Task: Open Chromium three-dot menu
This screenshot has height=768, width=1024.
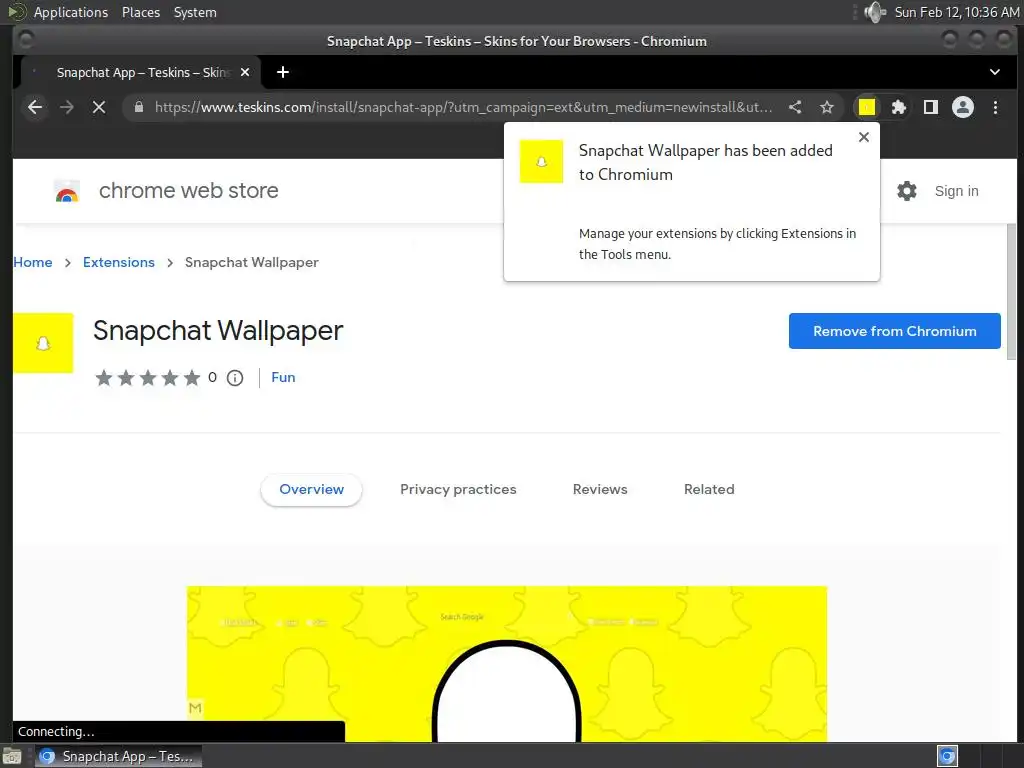Action: click(x=995, y=107)
